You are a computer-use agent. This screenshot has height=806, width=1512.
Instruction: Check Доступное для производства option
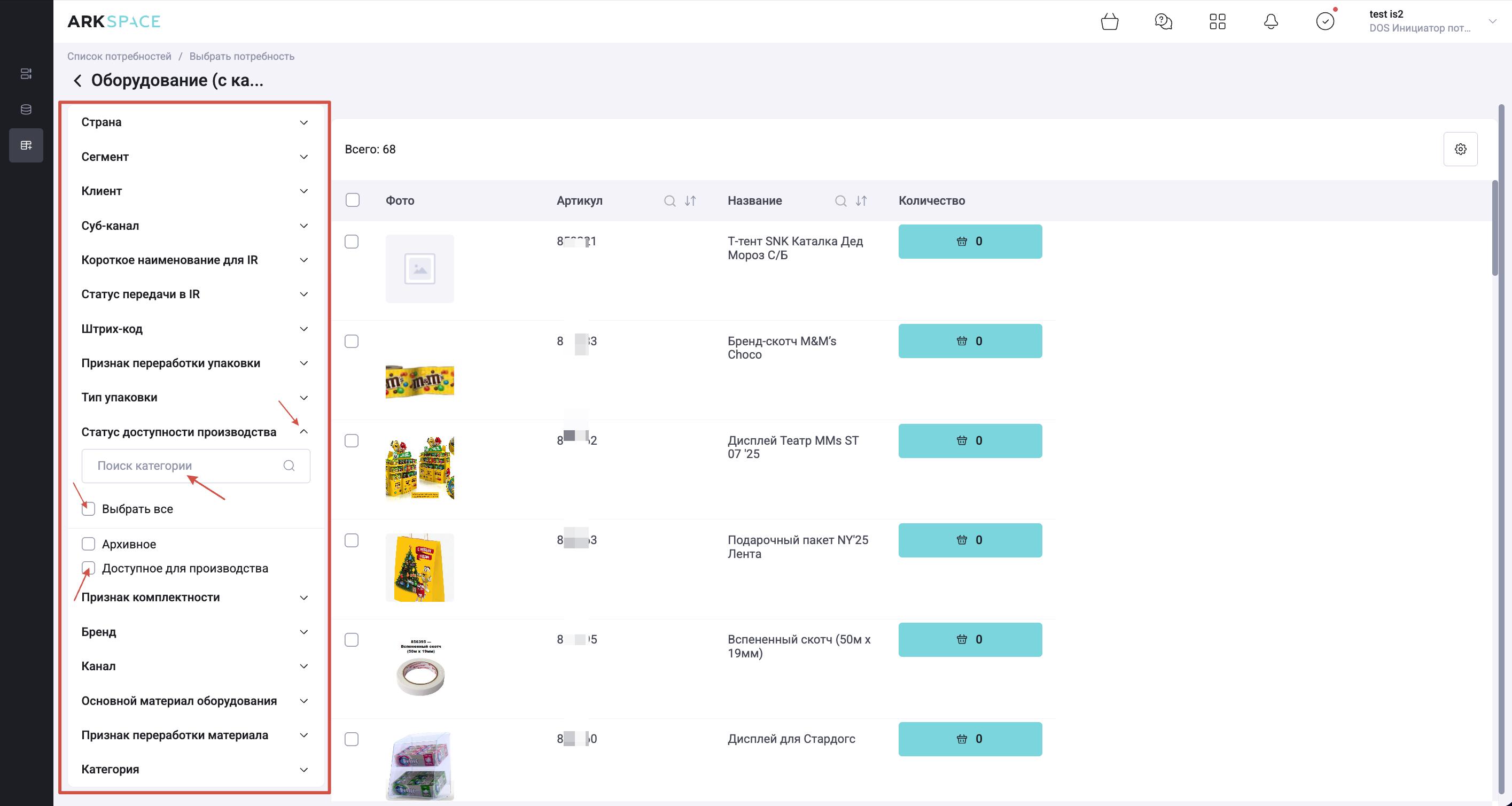[88, 568]
